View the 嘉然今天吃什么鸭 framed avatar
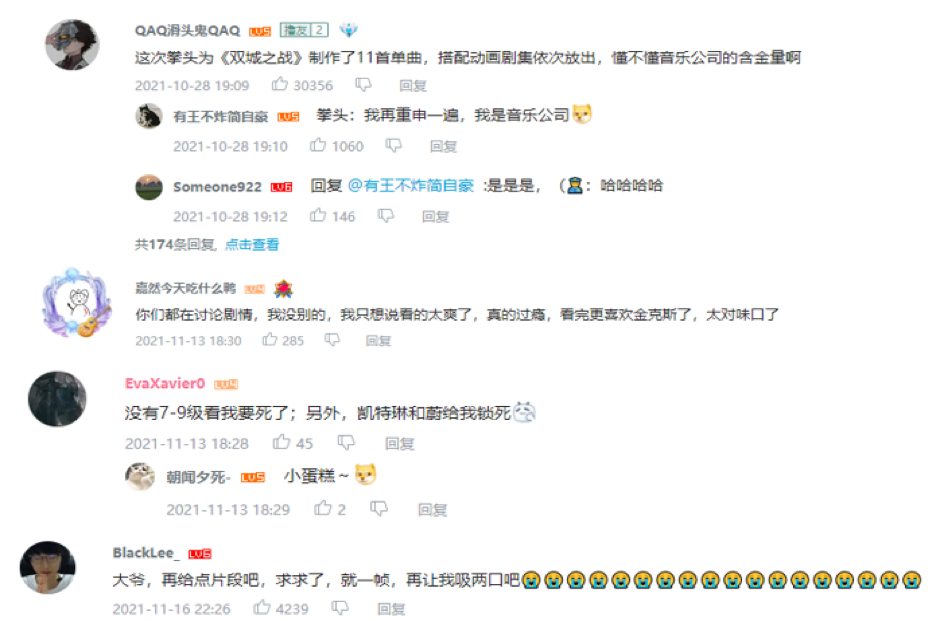The width and height of the screenshot is (940, 621). (x=76, y=303)
